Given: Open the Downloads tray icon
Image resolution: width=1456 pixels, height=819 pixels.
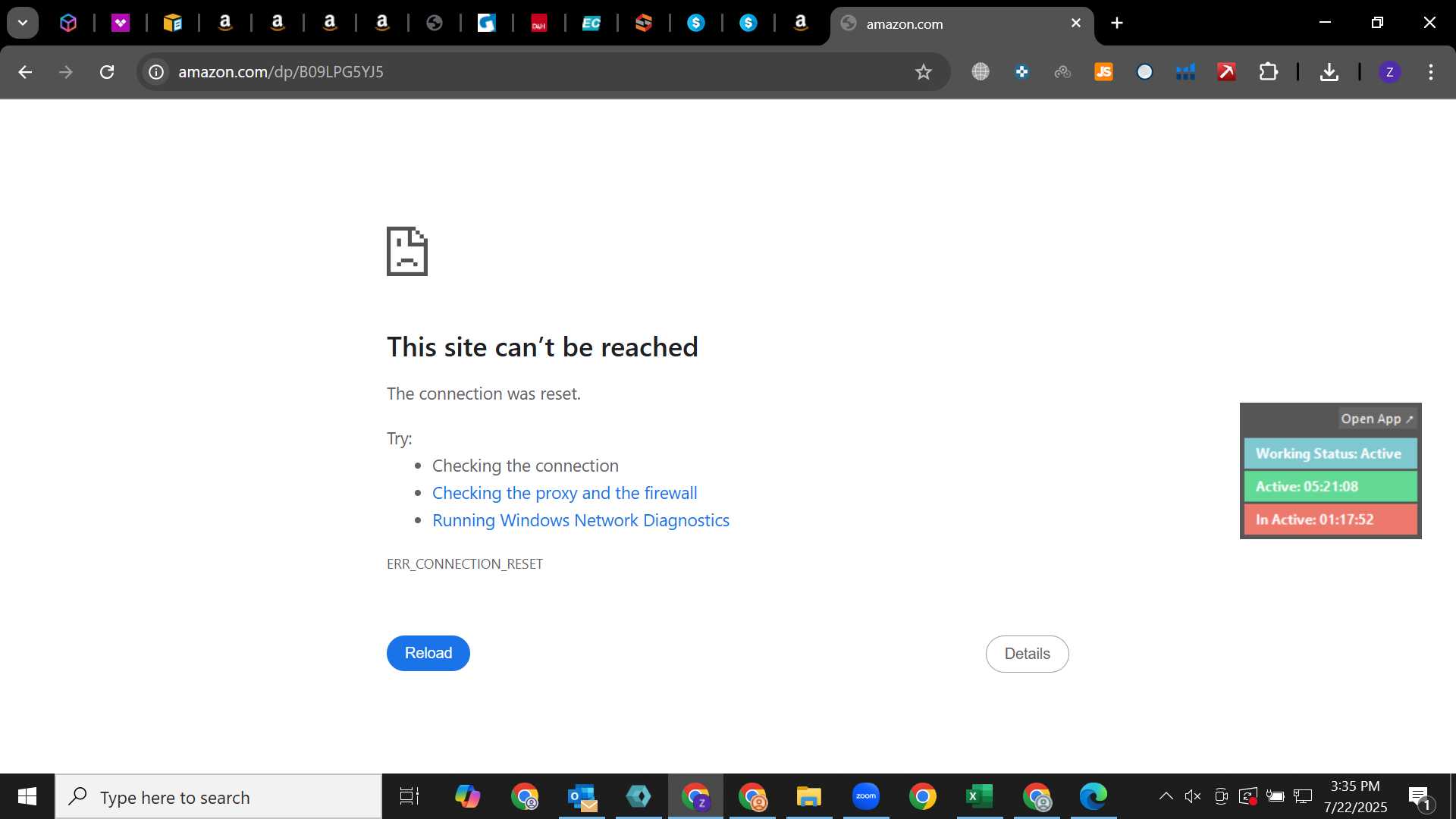Looking at the screenshot, I should 1329,72.
